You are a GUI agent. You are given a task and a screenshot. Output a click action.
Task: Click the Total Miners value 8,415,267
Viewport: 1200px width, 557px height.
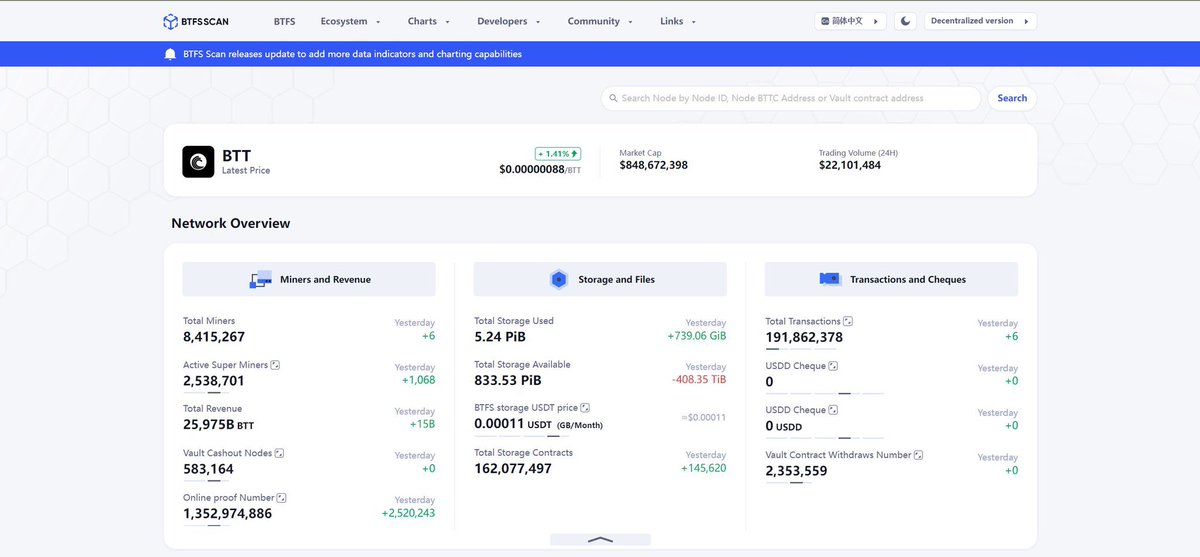tap(214, 337)
